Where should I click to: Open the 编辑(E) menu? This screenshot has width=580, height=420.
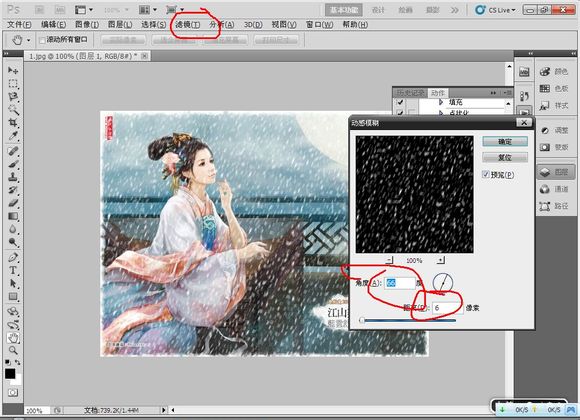click(x=53, y=24)
